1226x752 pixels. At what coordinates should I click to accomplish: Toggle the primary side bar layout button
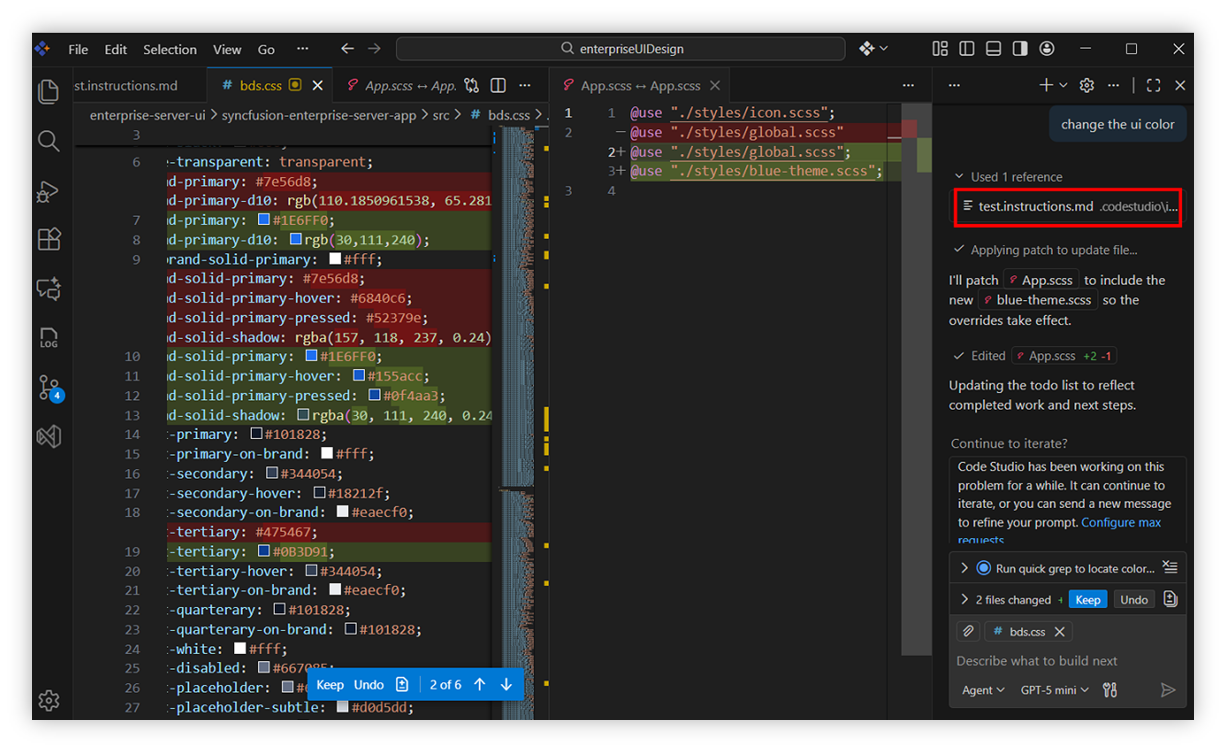coord(966,49)
